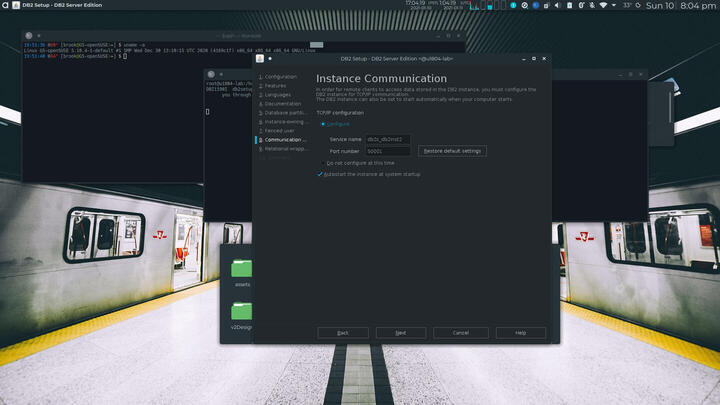Select step 8 Communication

(x=283, y=140)
